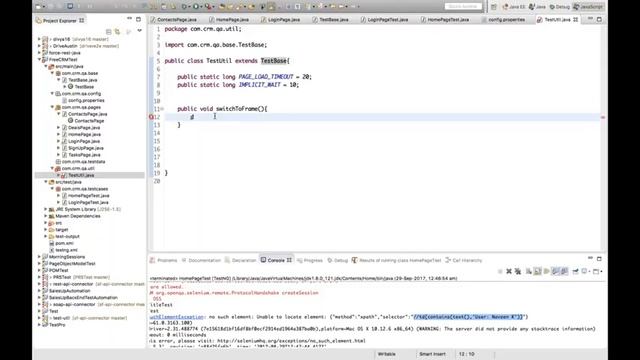Image resolution: width=640 pixels, height=360 pixels.
Task: Click the Open Perspective icon
Action: click(x=494, y=7)
